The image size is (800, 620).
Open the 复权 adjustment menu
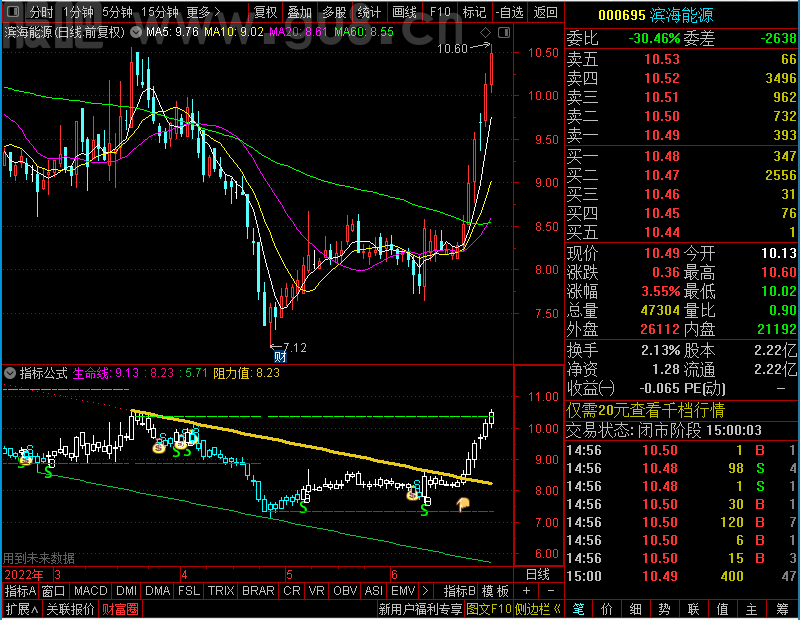tap(266, 12)
